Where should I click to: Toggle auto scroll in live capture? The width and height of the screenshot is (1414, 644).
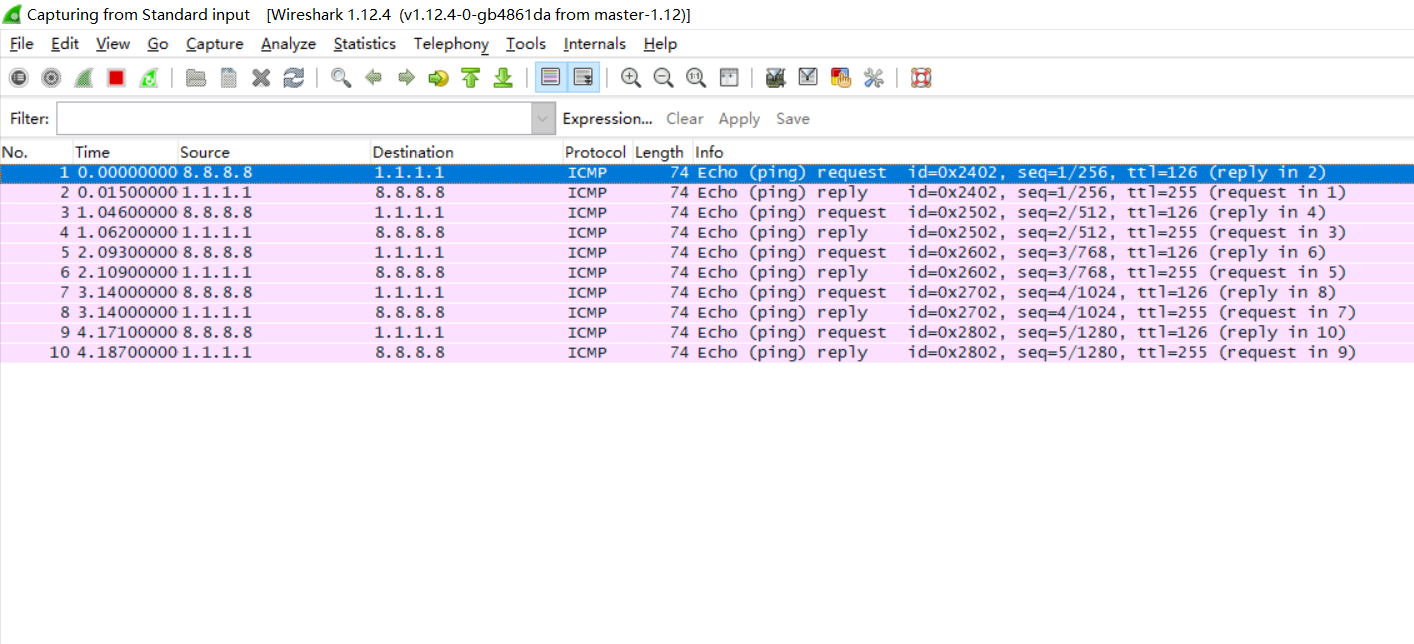point(584,78)
